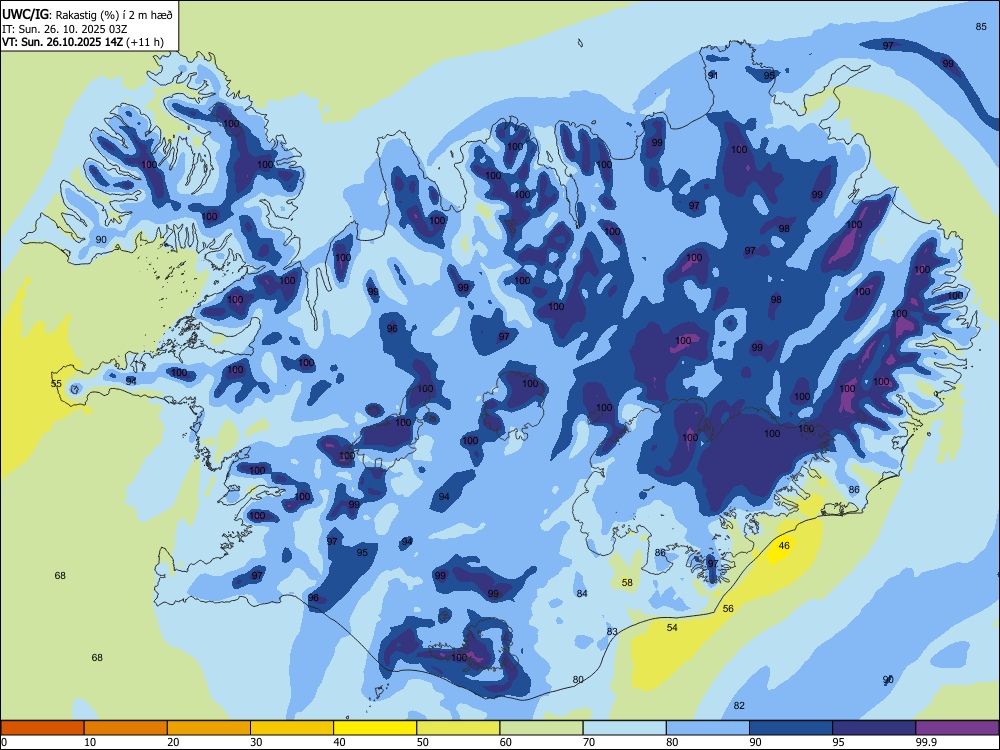Click the legend label 40
Screen dimensions: 1000x750
click(339, 742)
